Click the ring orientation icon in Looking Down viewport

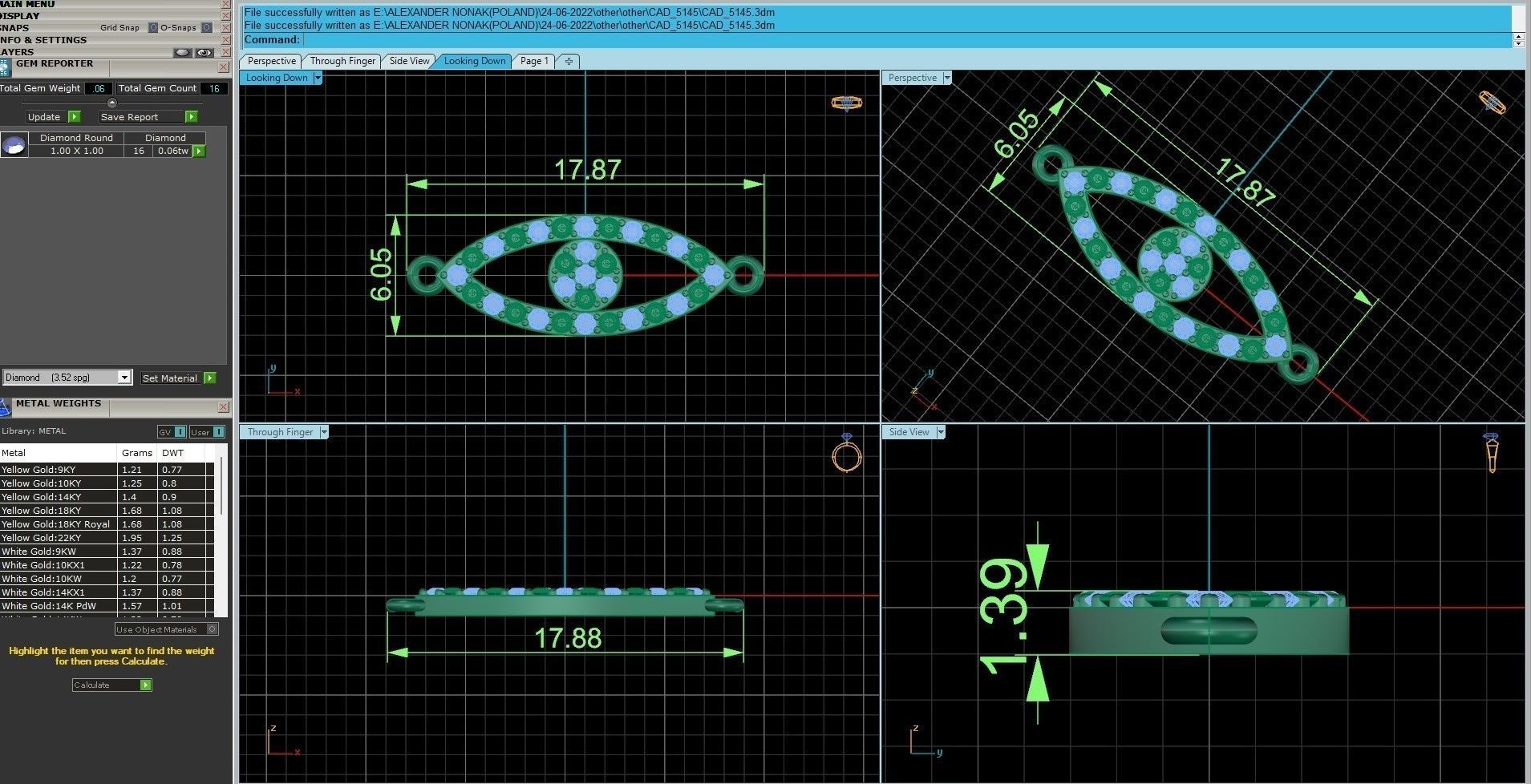tap(846, 103)
